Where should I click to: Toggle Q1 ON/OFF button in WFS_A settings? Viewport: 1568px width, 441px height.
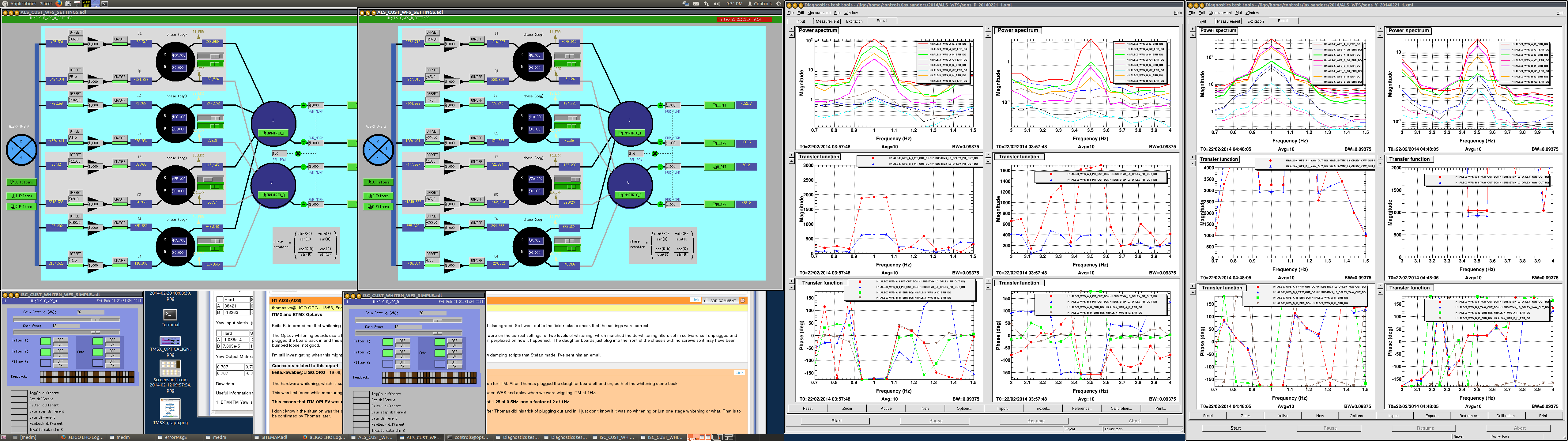(120, 77)
